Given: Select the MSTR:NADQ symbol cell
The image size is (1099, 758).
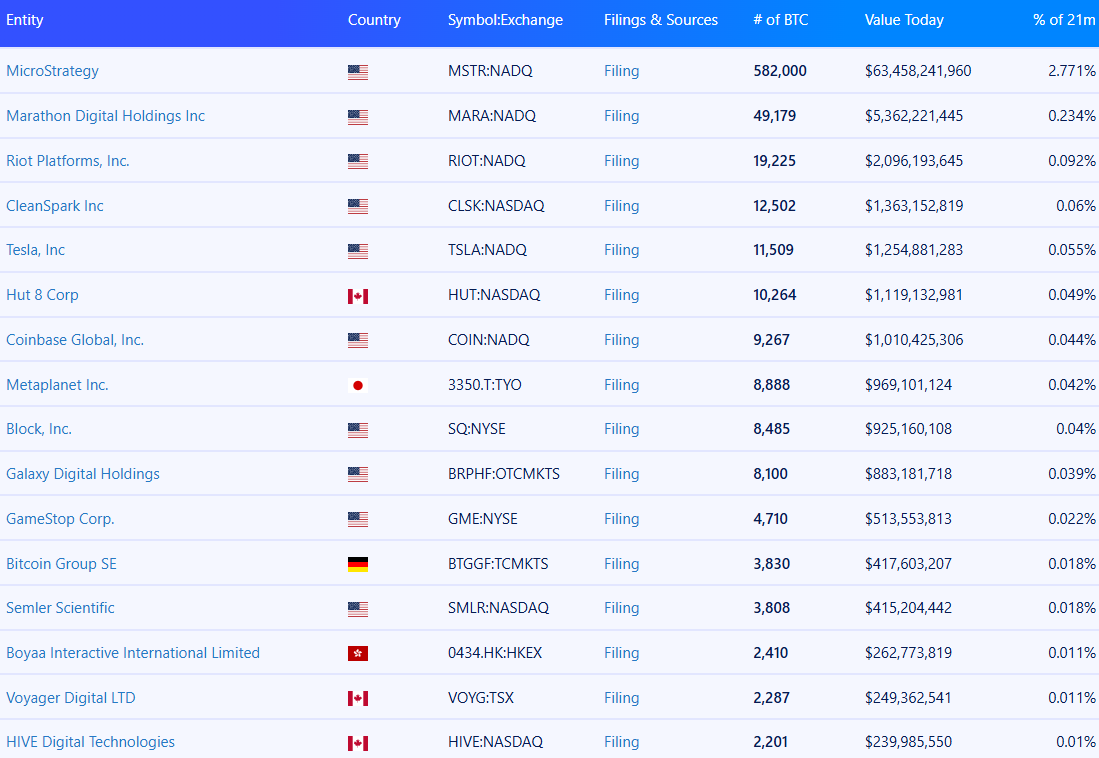Looking at the screenshot, I should 490,71.
